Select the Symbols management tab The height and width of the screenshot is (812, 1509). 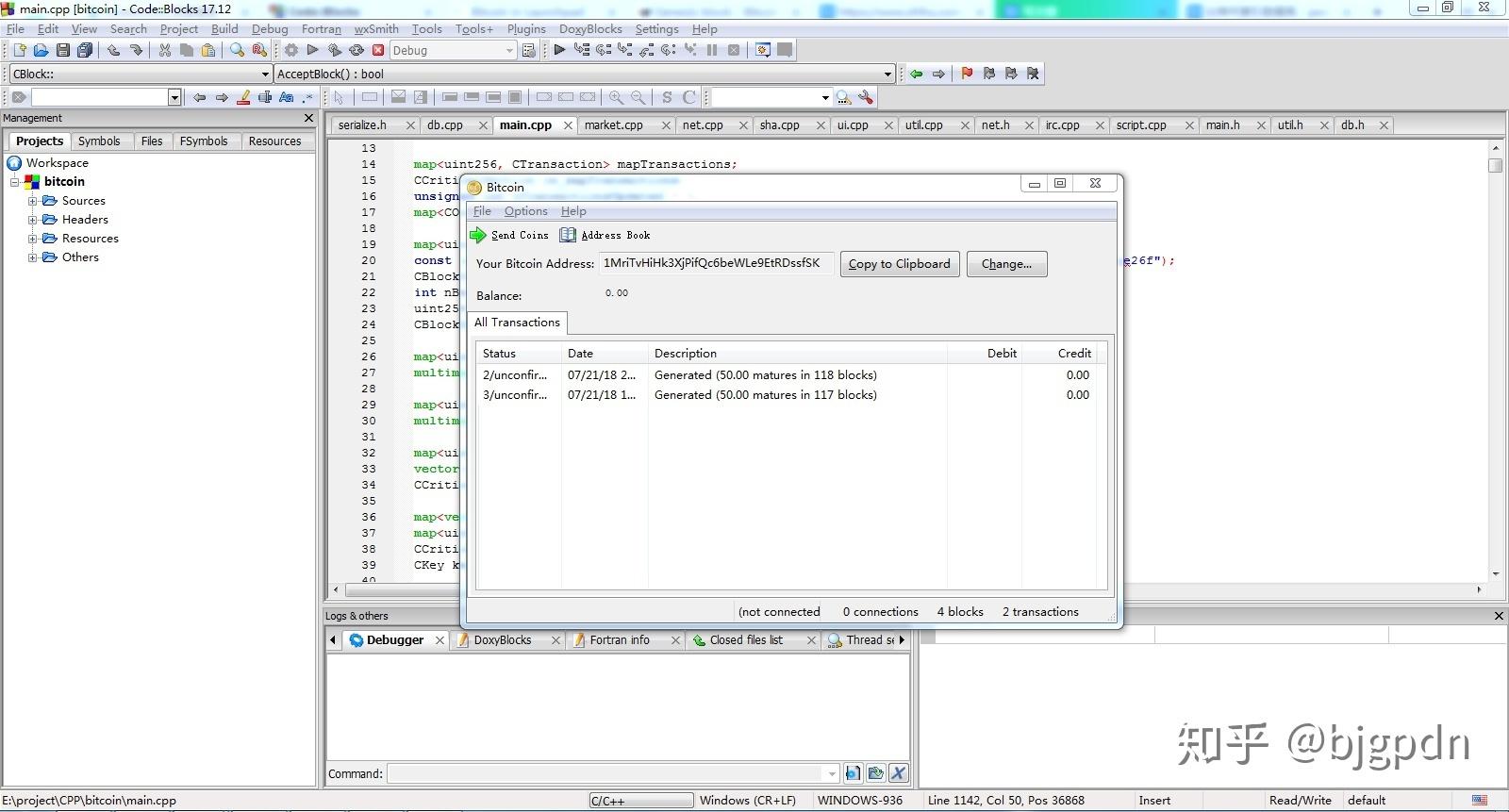point(99,141)
